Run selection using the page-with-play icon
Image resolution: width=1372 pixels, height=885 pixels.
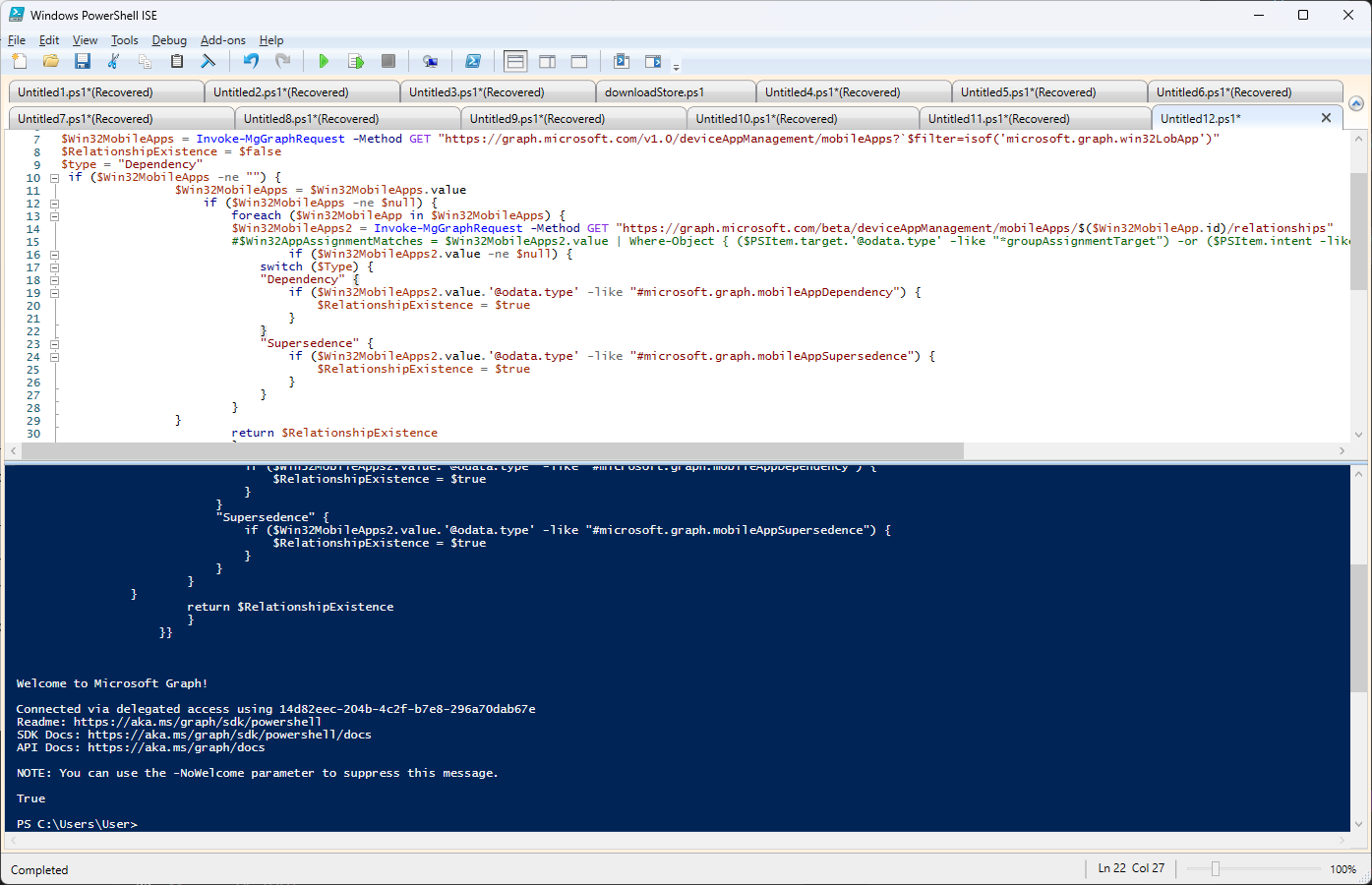(356, 61)
